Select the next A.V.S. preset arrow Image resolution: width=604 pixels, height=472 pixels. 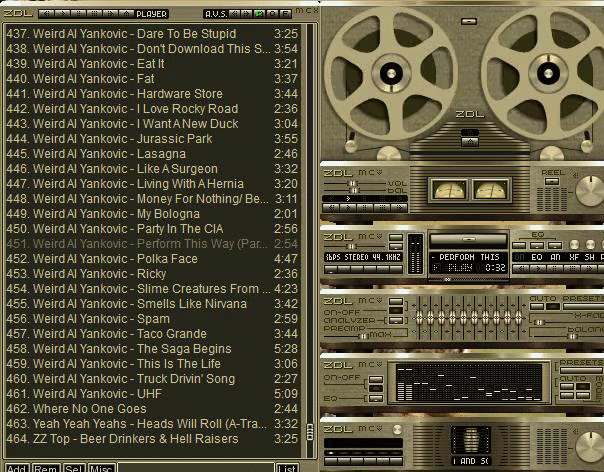click(247, 14)
